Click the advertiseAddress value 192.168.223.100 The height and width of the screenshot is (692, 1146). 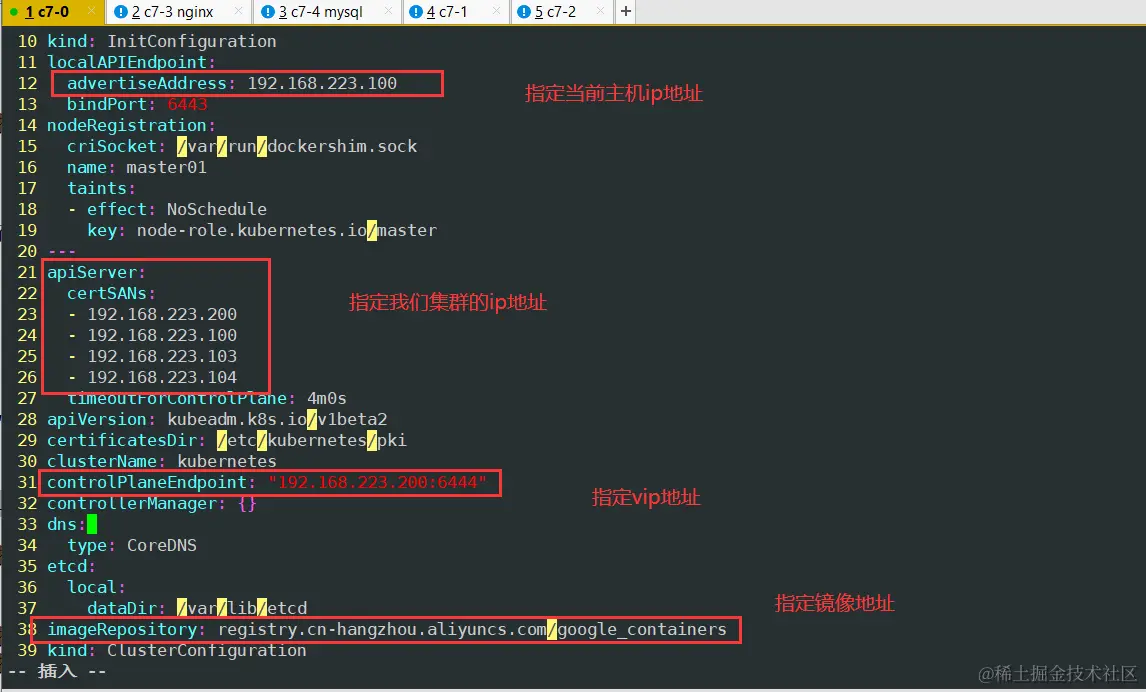pos(322,83)
